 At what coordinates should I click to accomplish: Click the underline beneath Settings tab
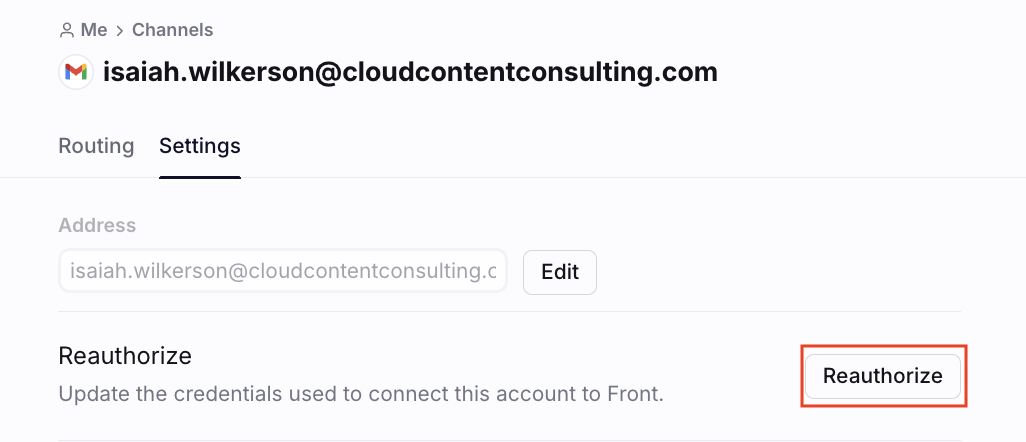[200, 177]
